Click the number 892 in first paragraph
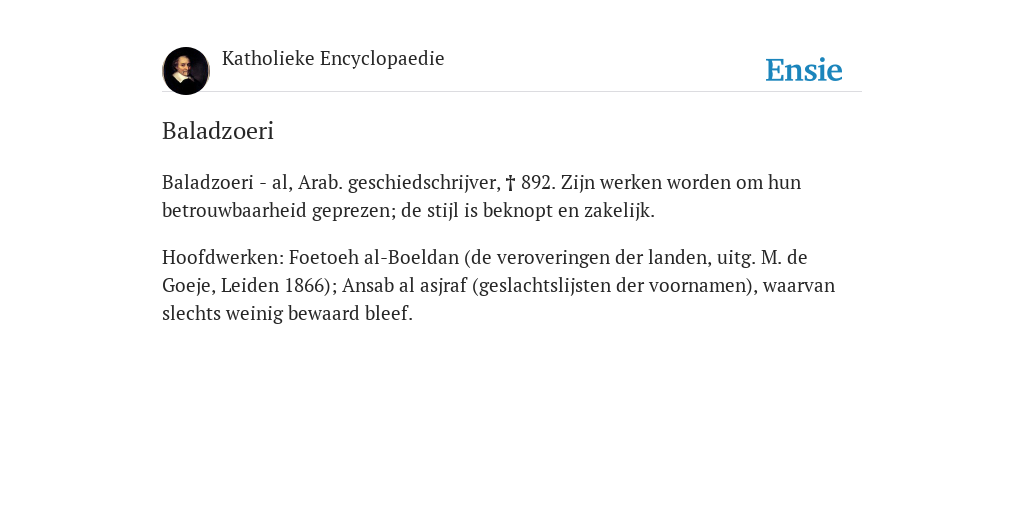Screen dimensions: 1024x512 pyautogui.click(x=538, y=183)
